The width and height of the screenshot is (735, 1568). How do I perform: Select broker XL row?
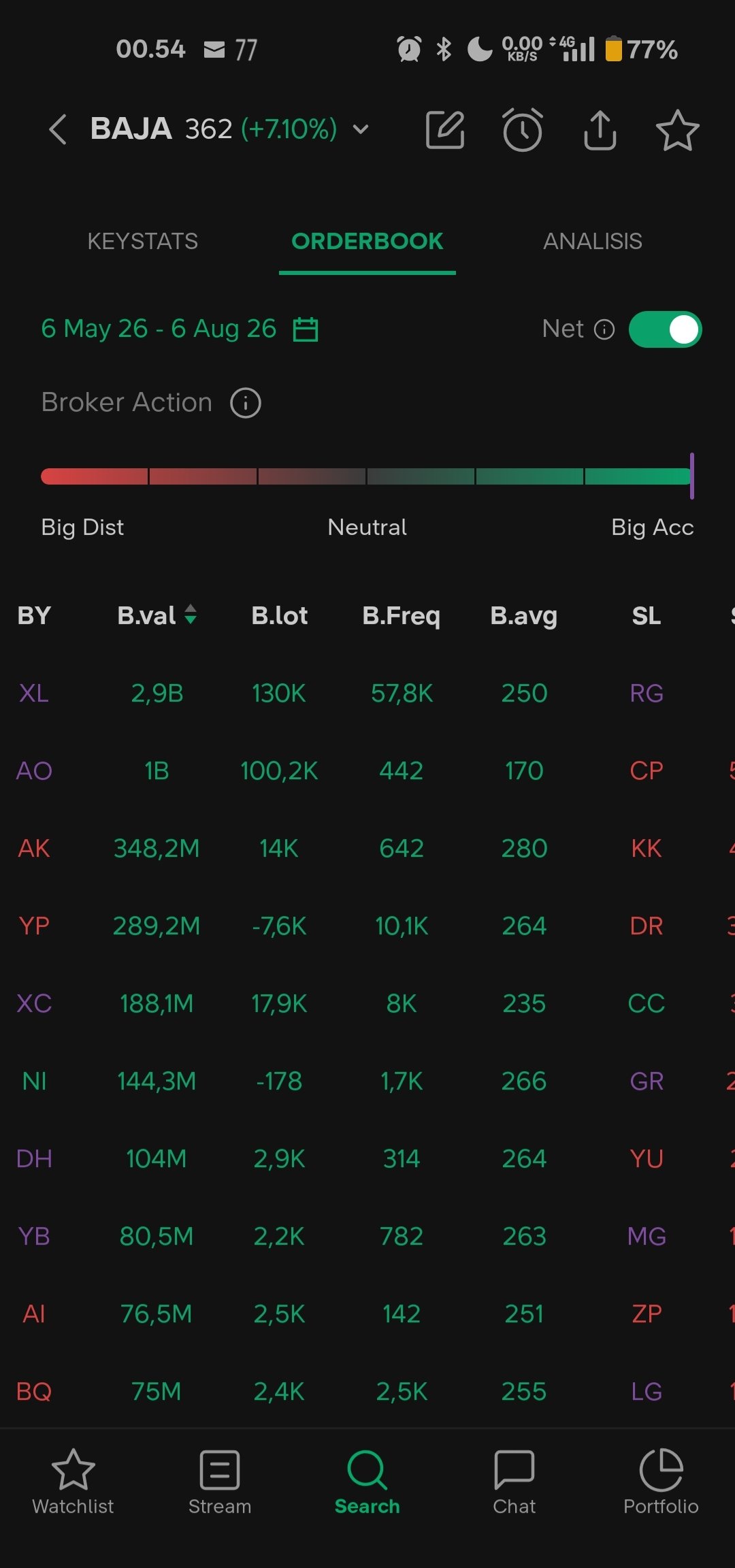(x=367, y=693)
